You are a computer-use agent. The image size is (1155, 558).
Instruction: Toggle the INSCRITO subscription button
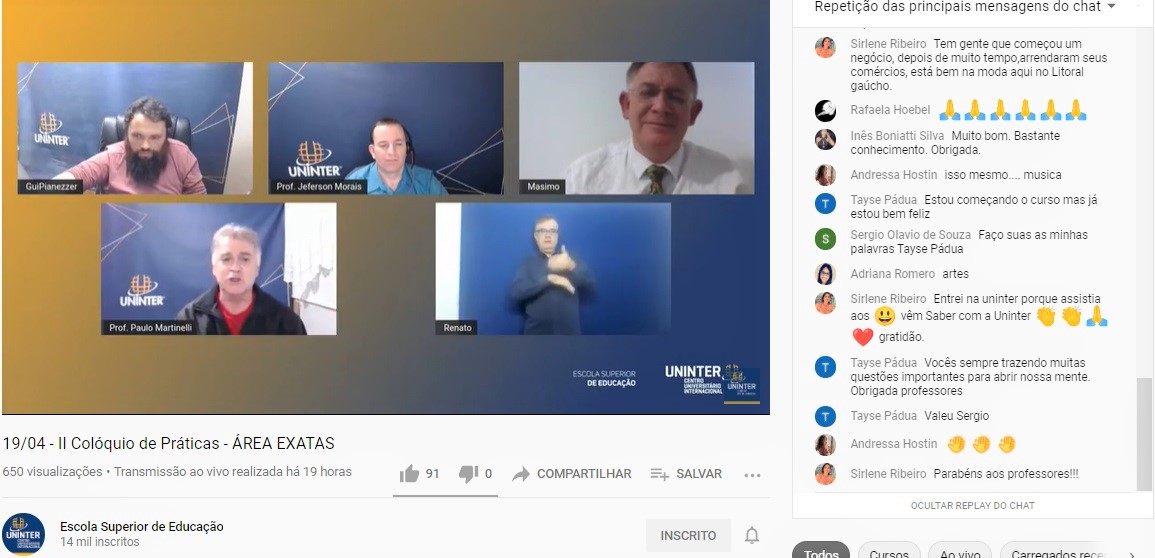[x=688, y=536]
